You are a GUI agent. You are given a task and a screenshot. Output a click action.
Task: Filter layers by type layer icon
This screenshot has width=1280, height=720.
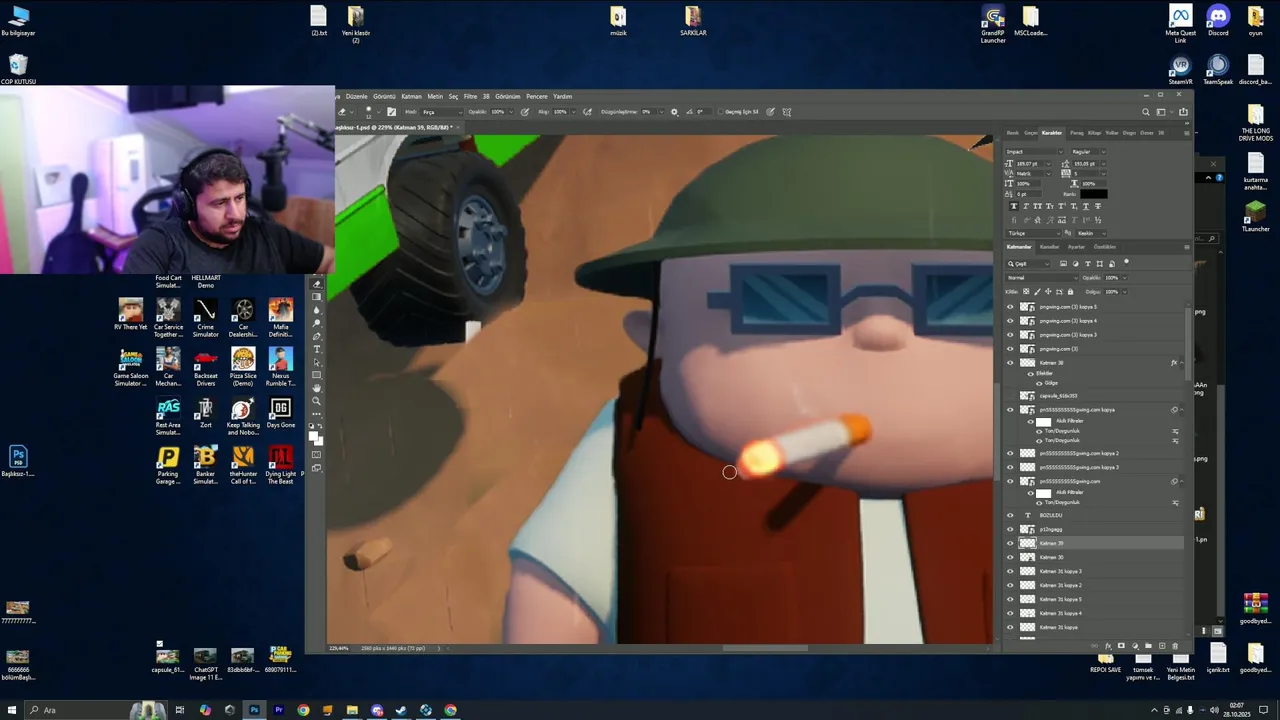tap(1087, 264)
